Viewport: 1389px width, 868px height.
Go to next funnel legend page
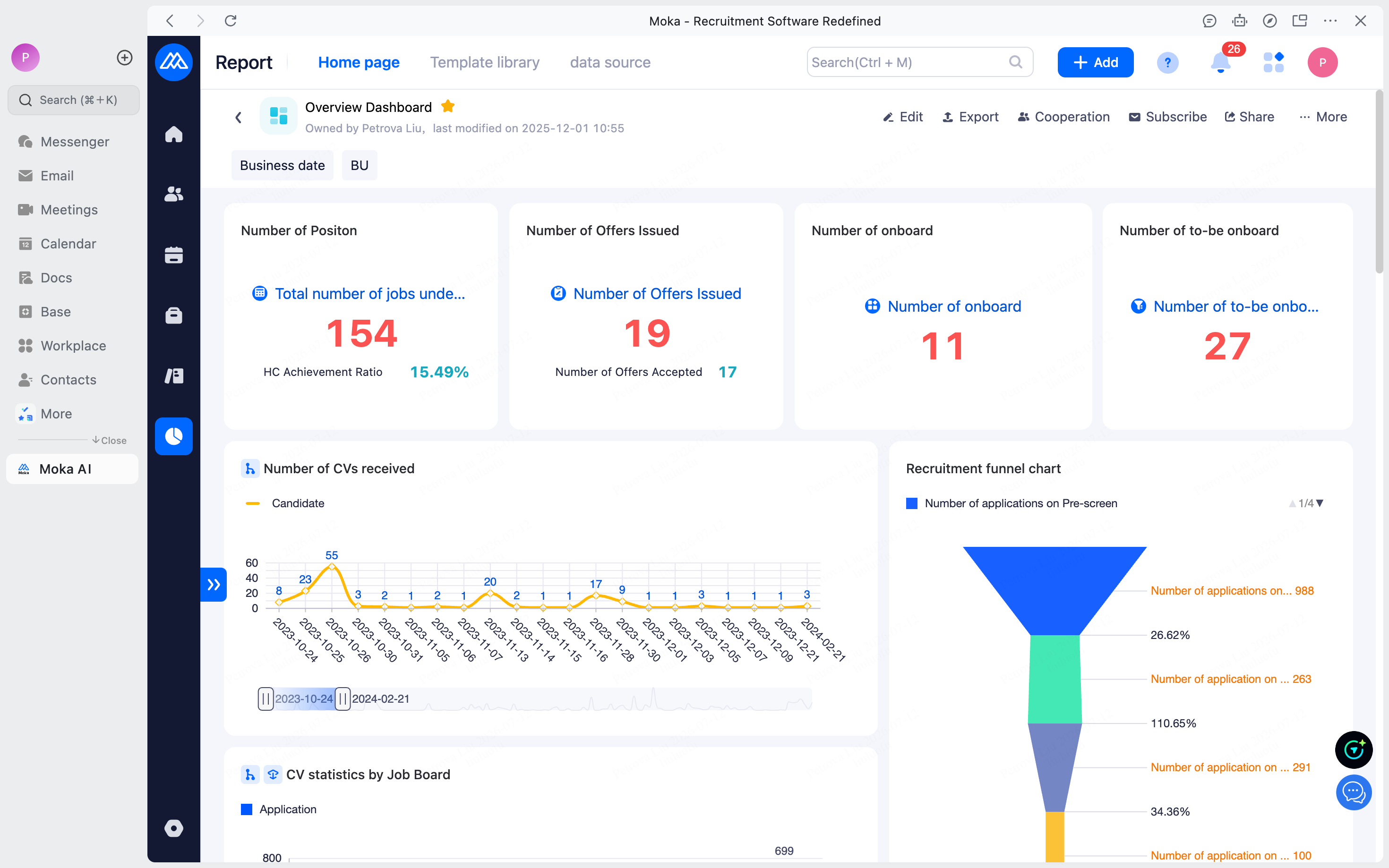tap(1320, 503)
